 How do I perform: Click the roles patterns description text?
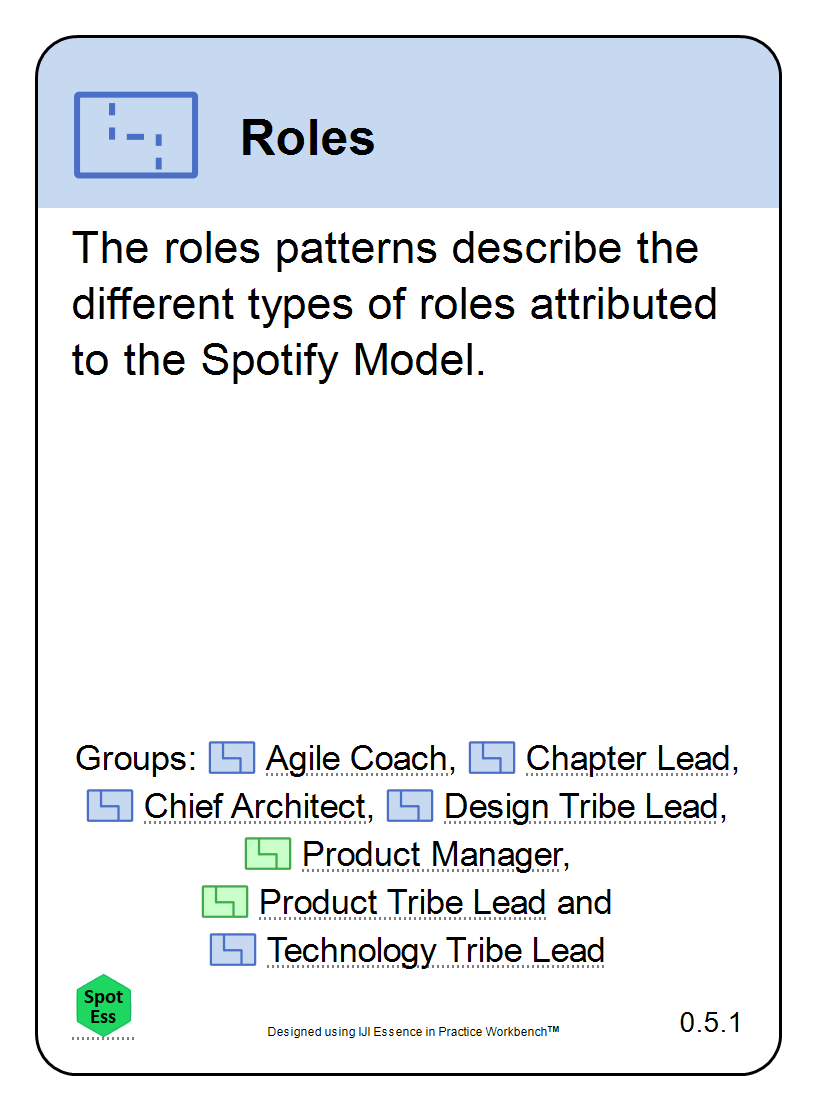395,304
